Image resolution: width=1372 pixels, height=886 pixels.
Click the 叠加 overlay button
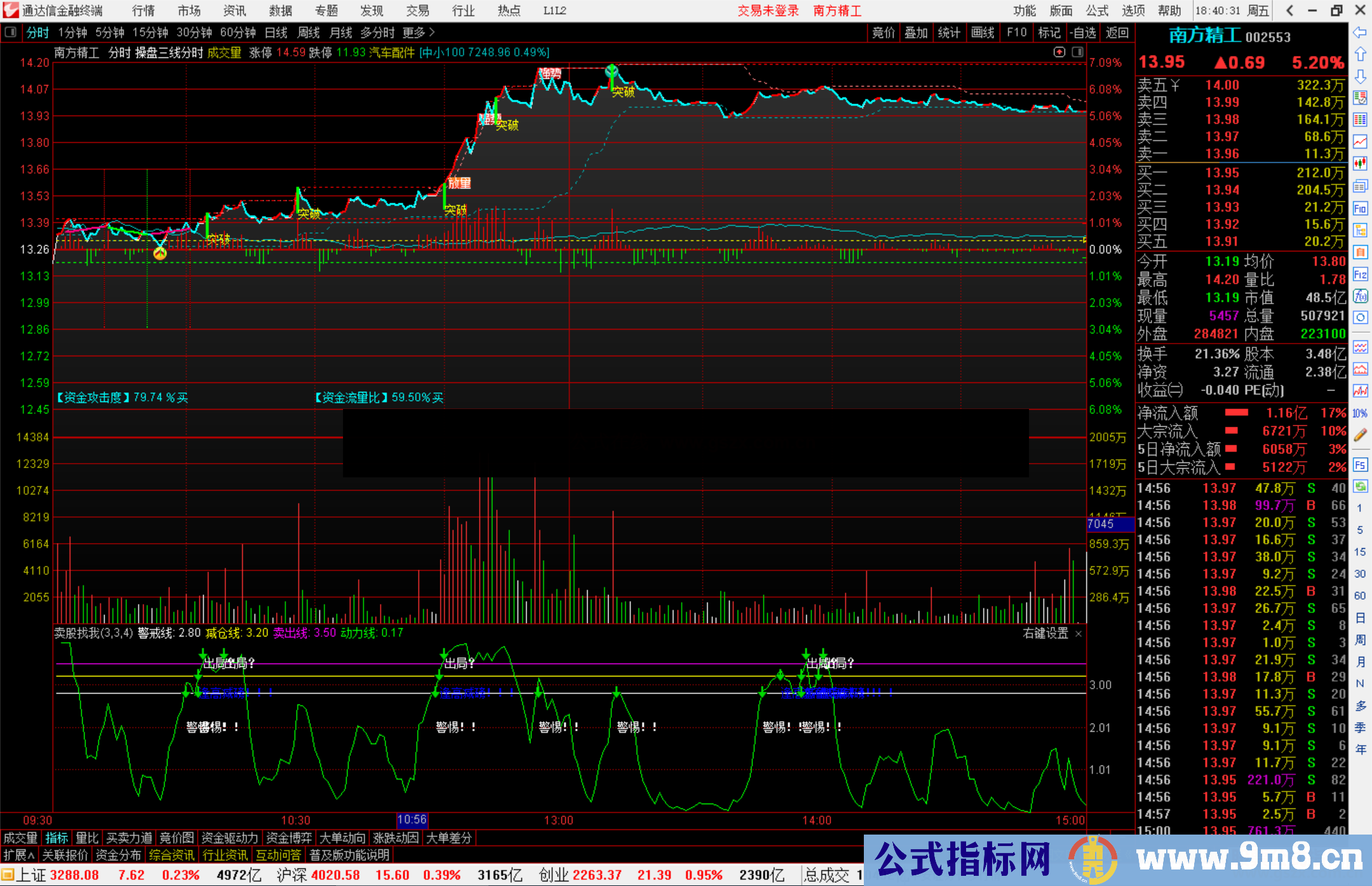coord(916,32)
